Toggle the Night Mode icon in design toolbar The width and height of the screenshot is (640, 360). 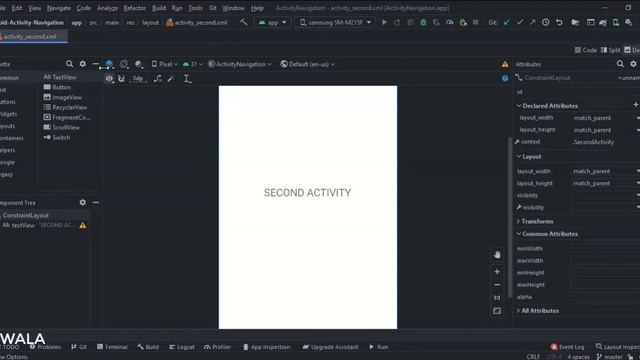139,64
